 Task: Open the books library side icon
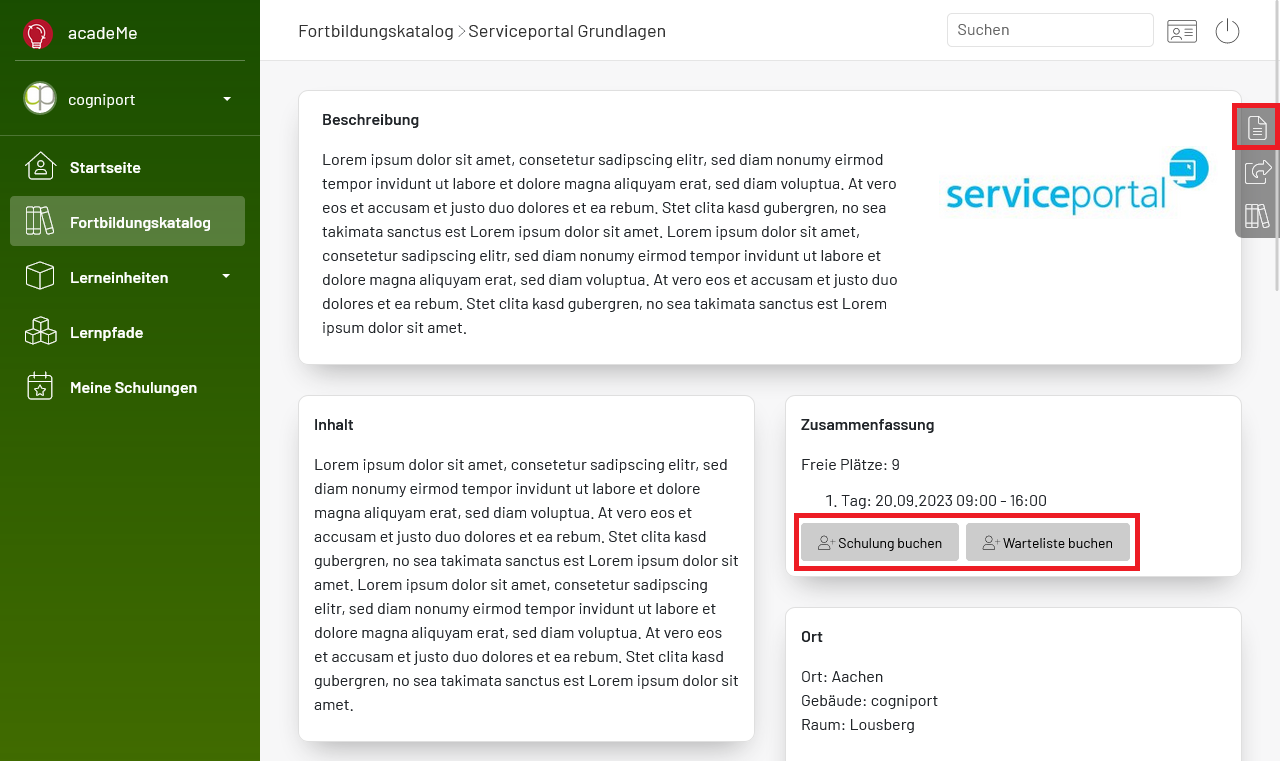coord(1257,215)
